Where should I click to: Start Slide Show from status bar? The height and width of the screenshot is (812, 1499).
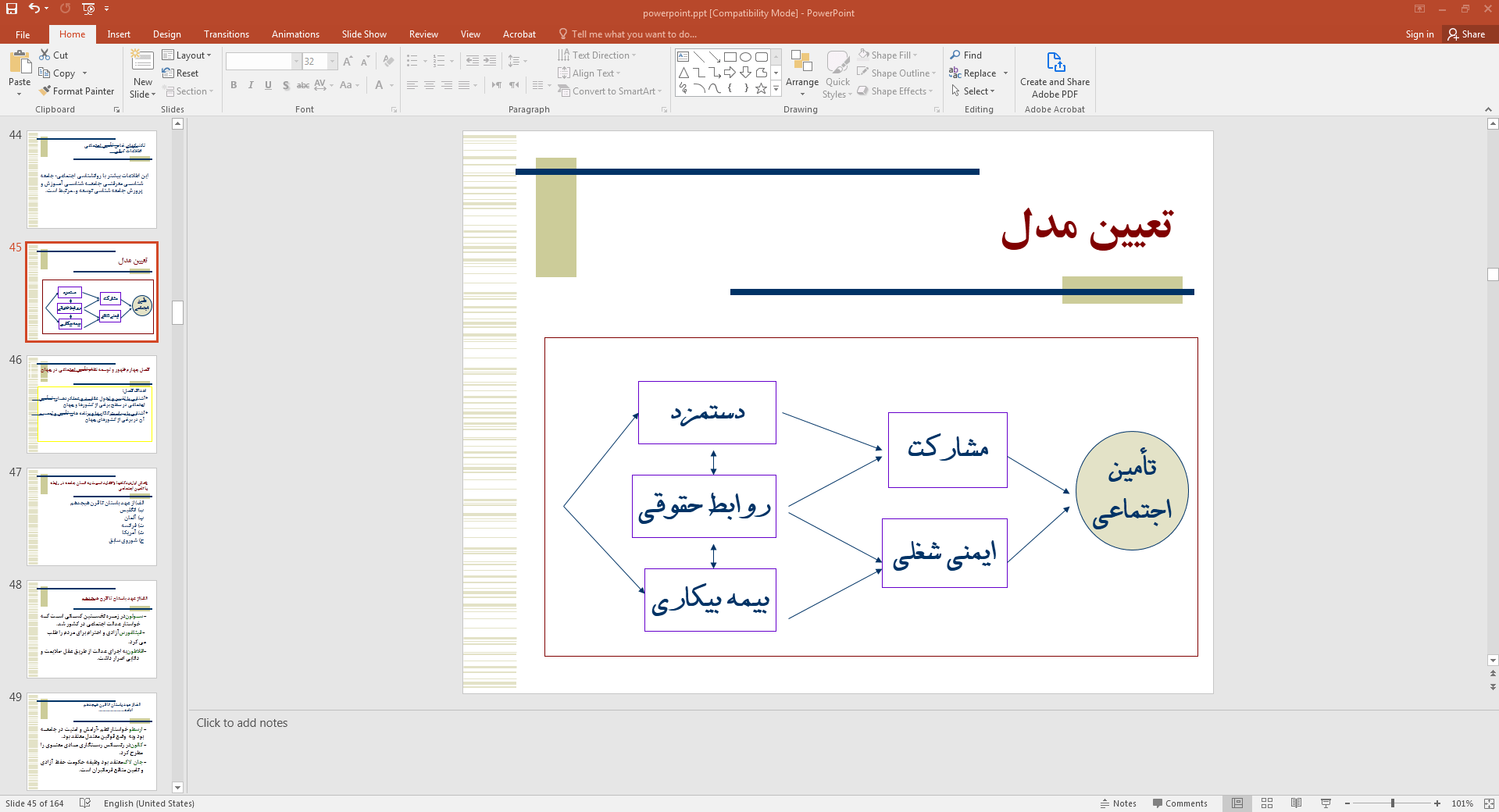pos(1326,803)
